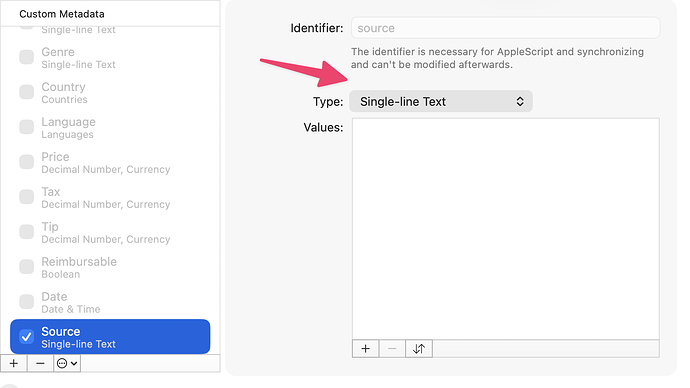
Task: Enable the Country checkbox
Action: click(x=26, y=92)
